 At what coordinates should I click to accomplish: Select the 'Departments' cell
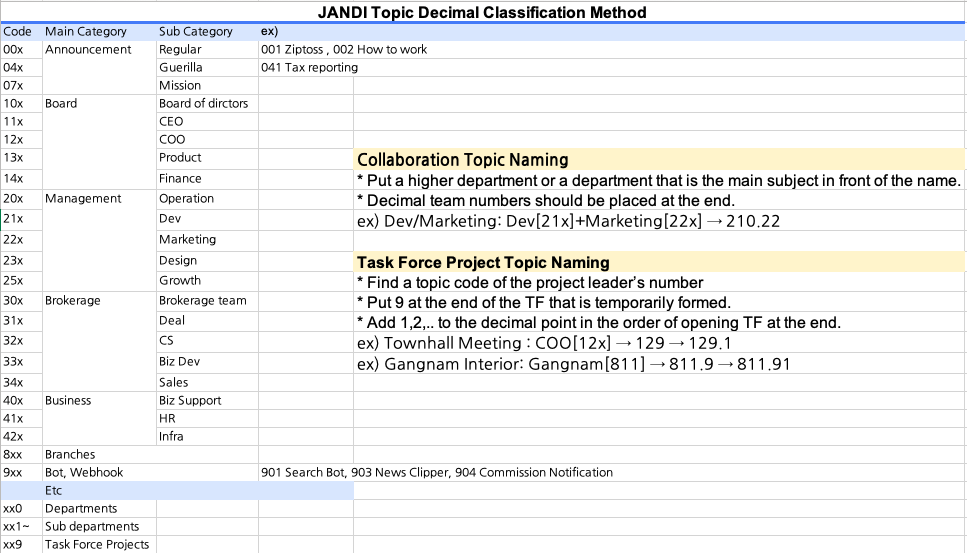(x=99, y=508)
